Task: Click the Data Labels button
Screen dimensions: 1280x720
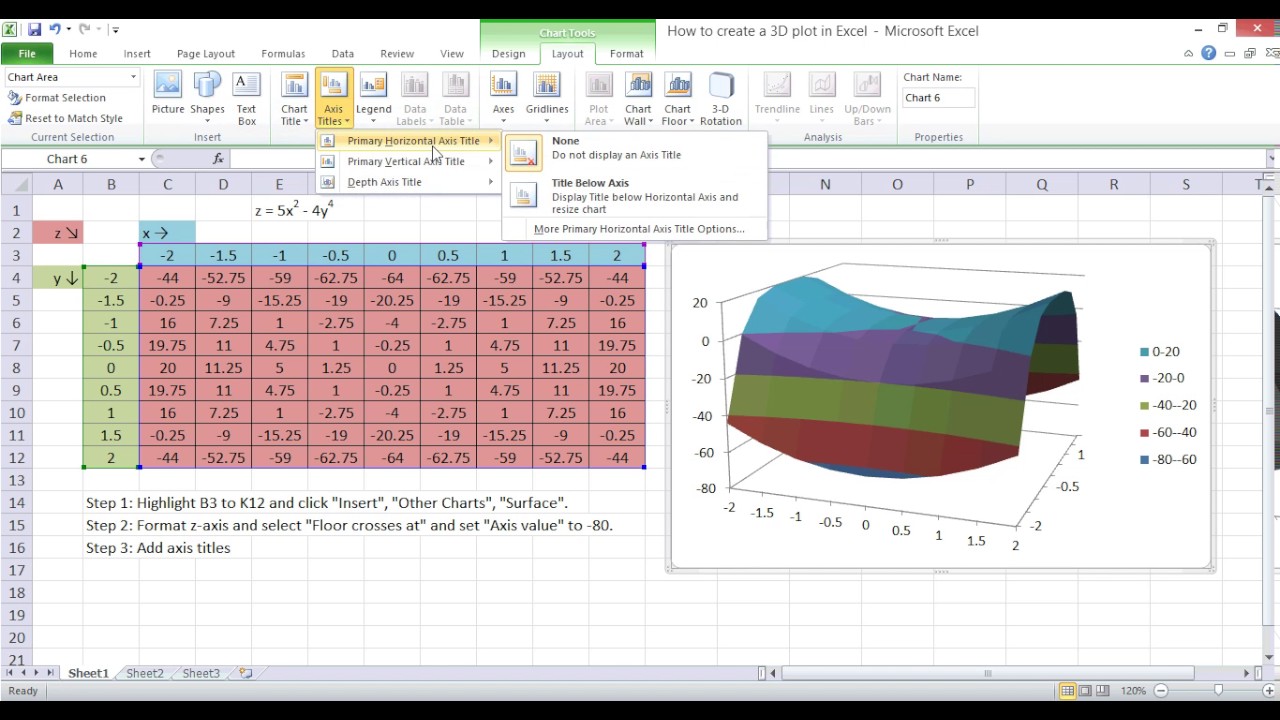Action: pyautogui.click(x=414, y=99)
